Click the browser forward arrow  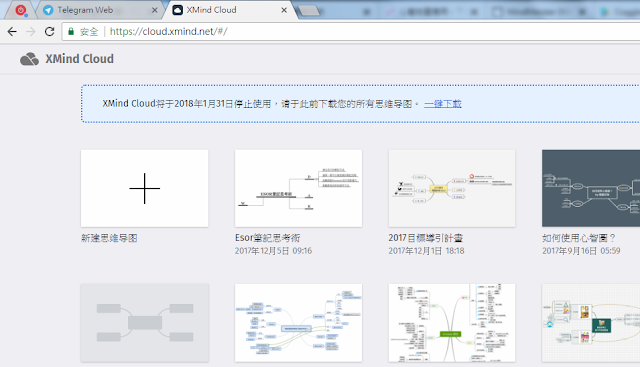[x=31, y=31]
